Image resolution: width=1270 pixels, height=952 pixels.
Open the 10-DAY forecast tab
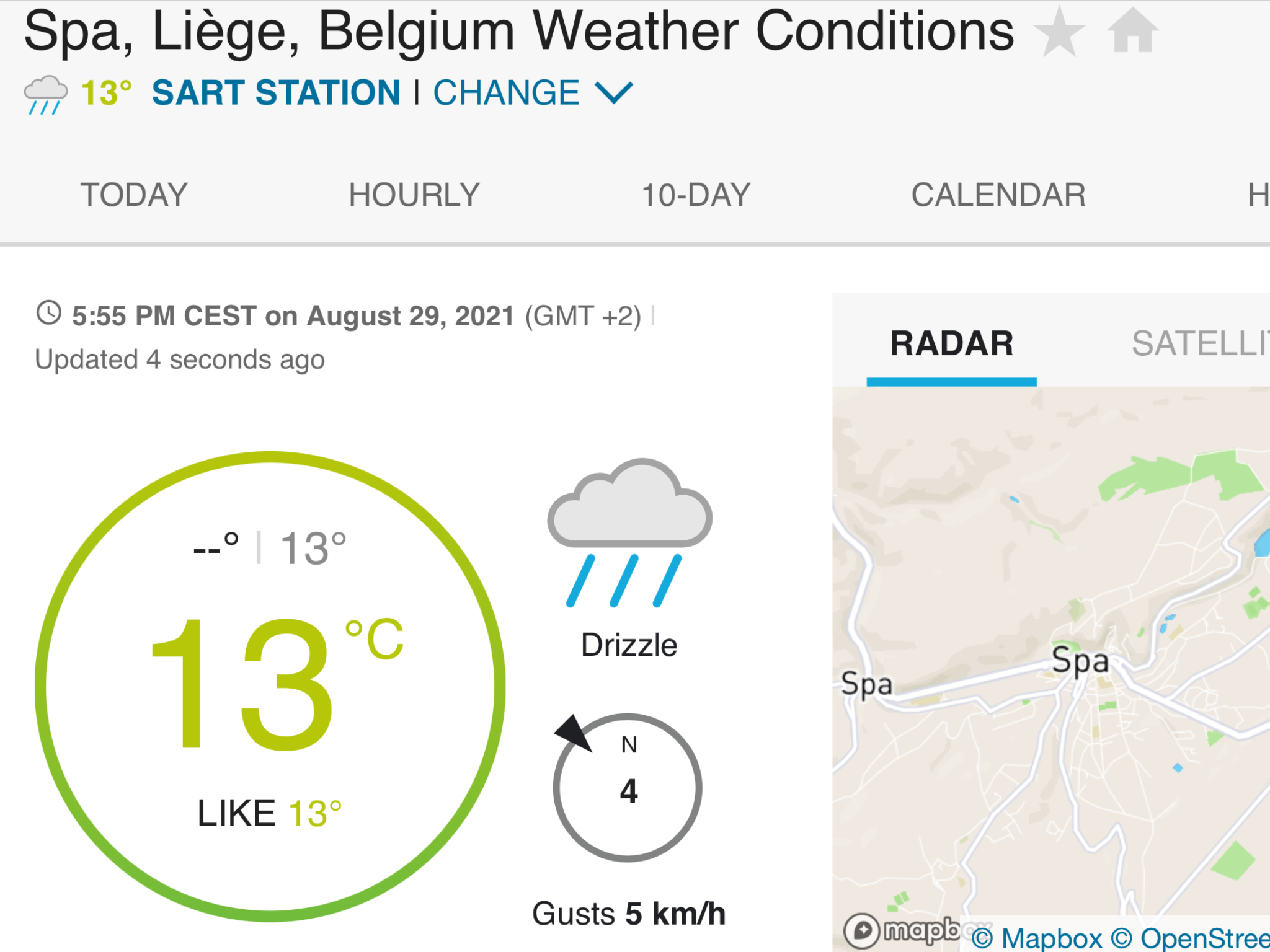(696, 195)
